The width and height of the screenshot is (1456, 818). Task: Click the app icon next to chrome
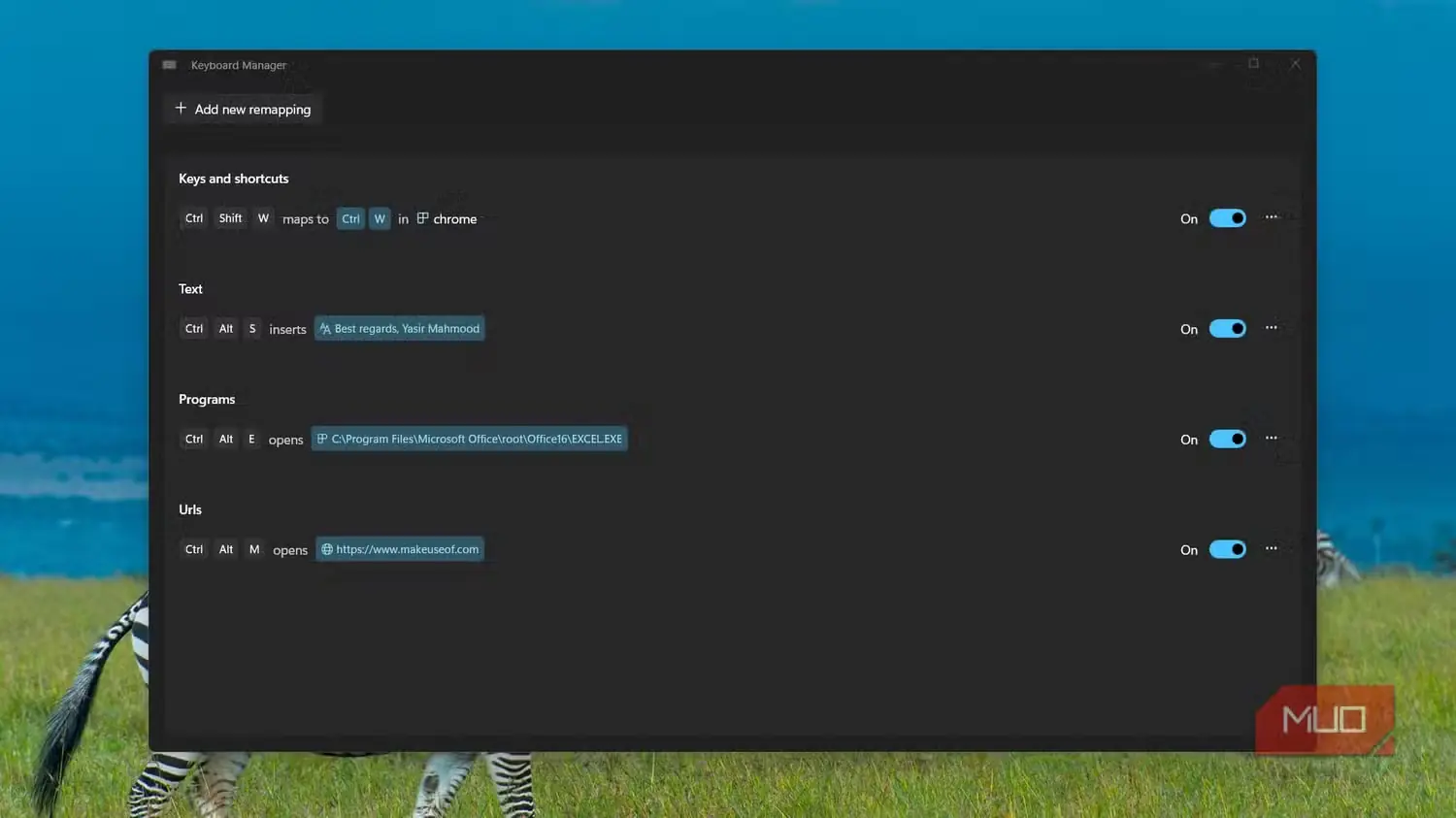point(422,218)
